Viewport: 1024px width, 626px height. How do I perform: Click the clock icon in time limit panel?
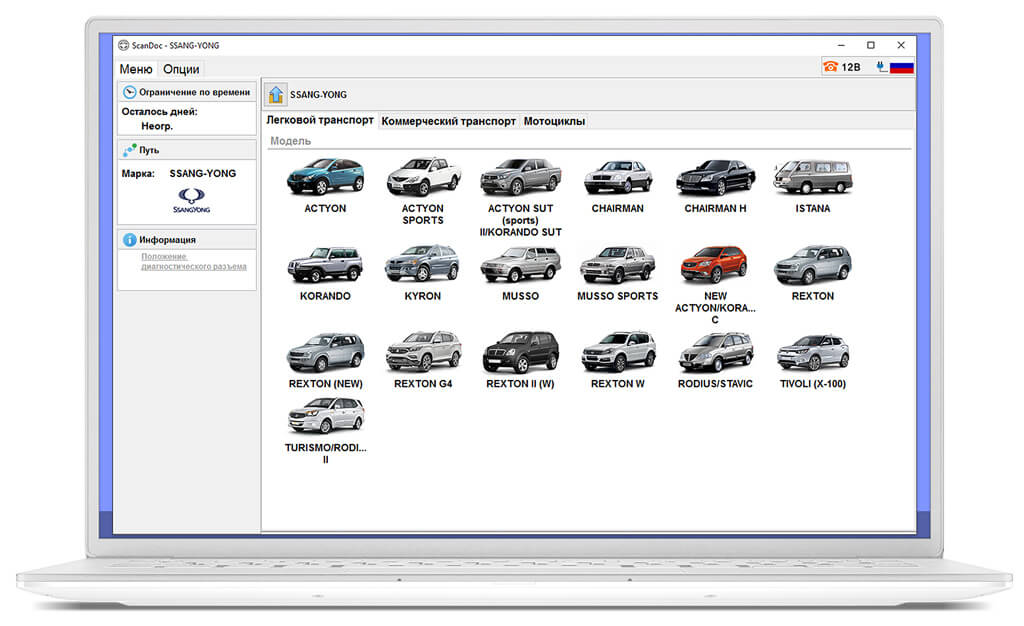coord(129,92)
